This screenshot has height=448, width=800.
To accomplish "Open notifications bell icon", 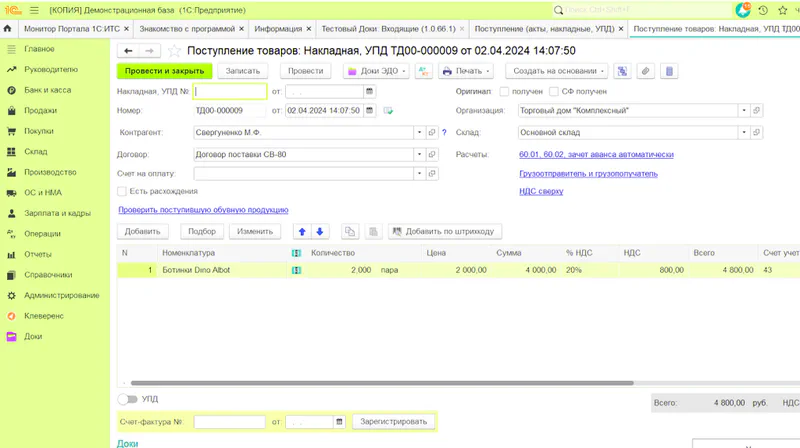I will pos(742,10).
